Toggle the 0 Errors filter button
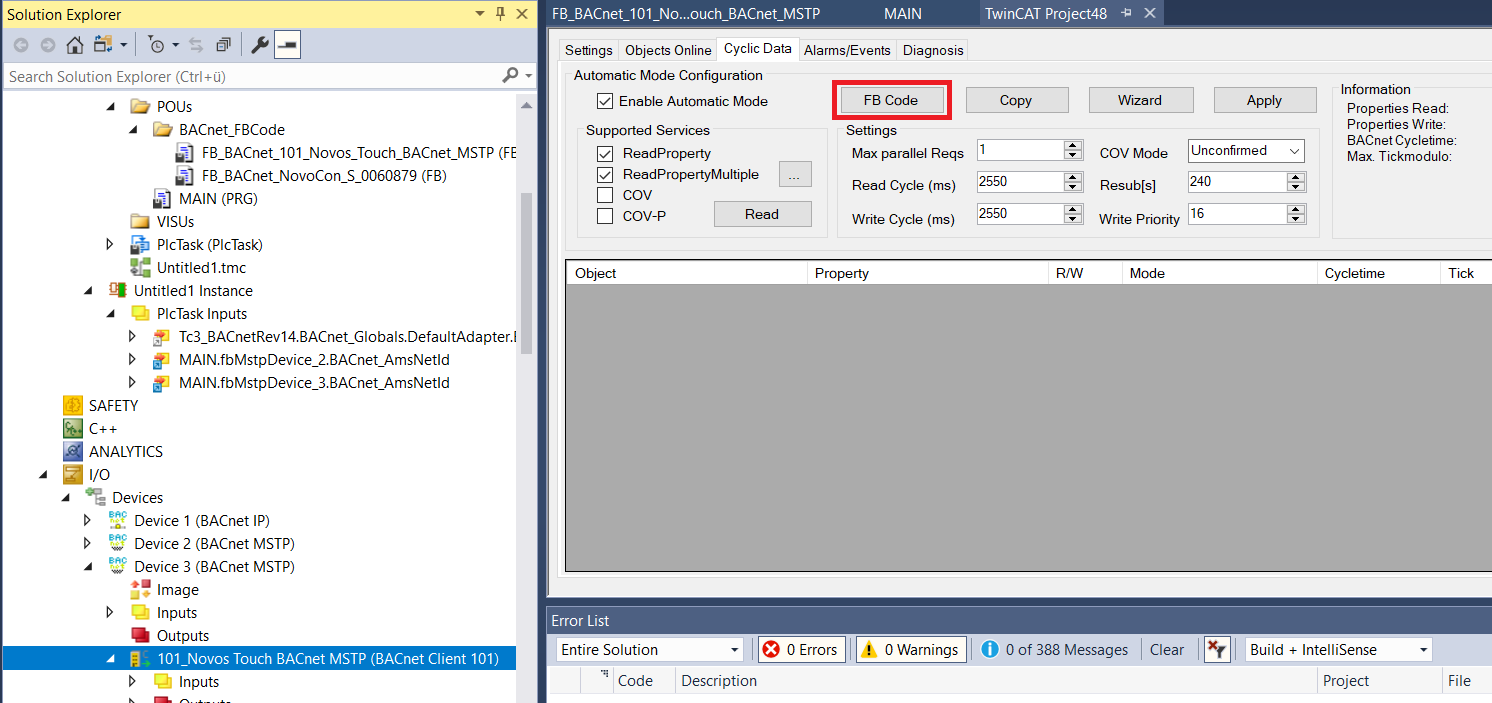This screenshot has width=1492, height=703. point(802,649)
